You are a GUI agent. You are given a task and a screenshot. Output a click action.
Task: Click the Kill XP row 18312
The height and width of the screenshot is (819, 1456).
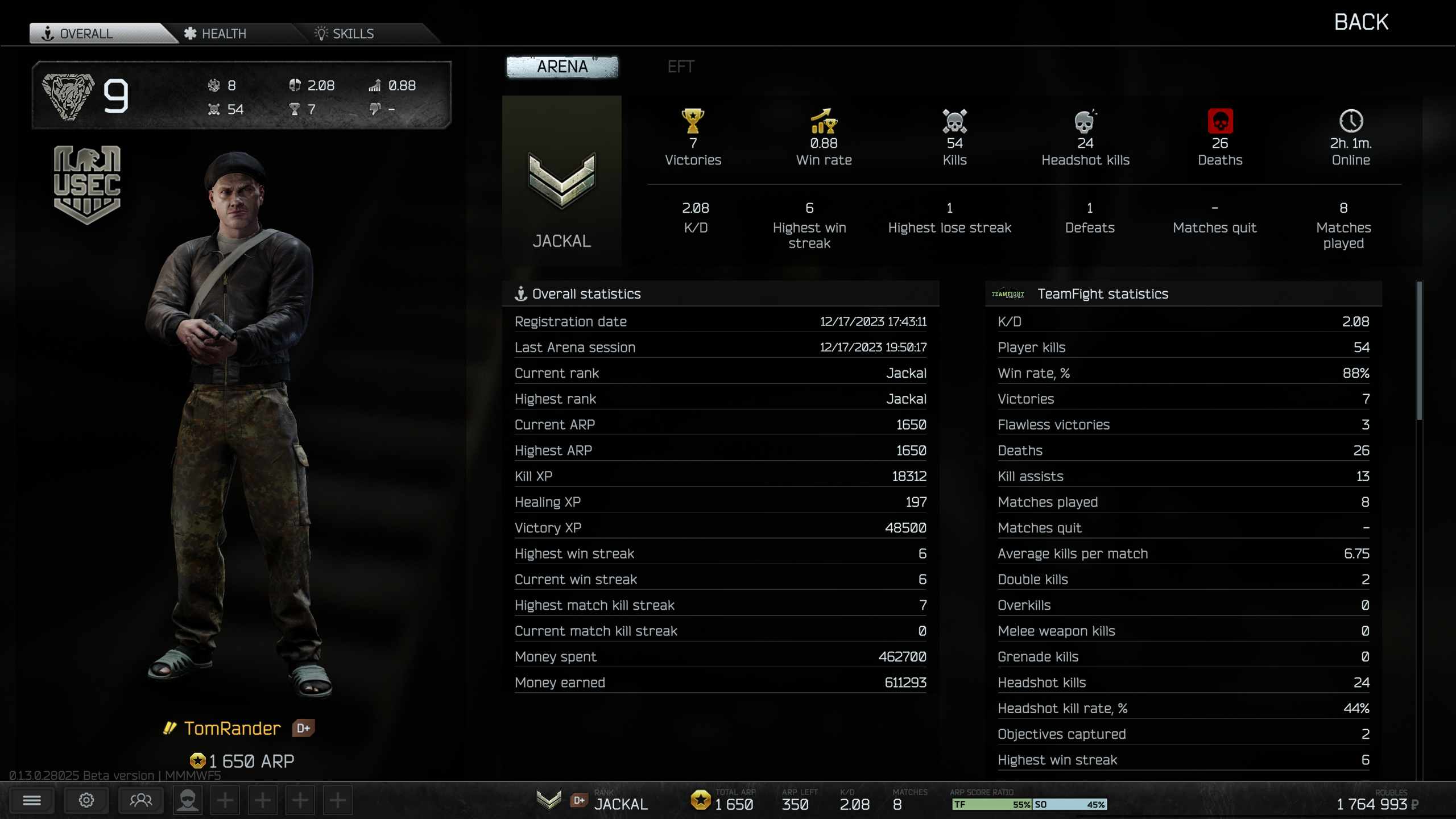tap(721, 476)
